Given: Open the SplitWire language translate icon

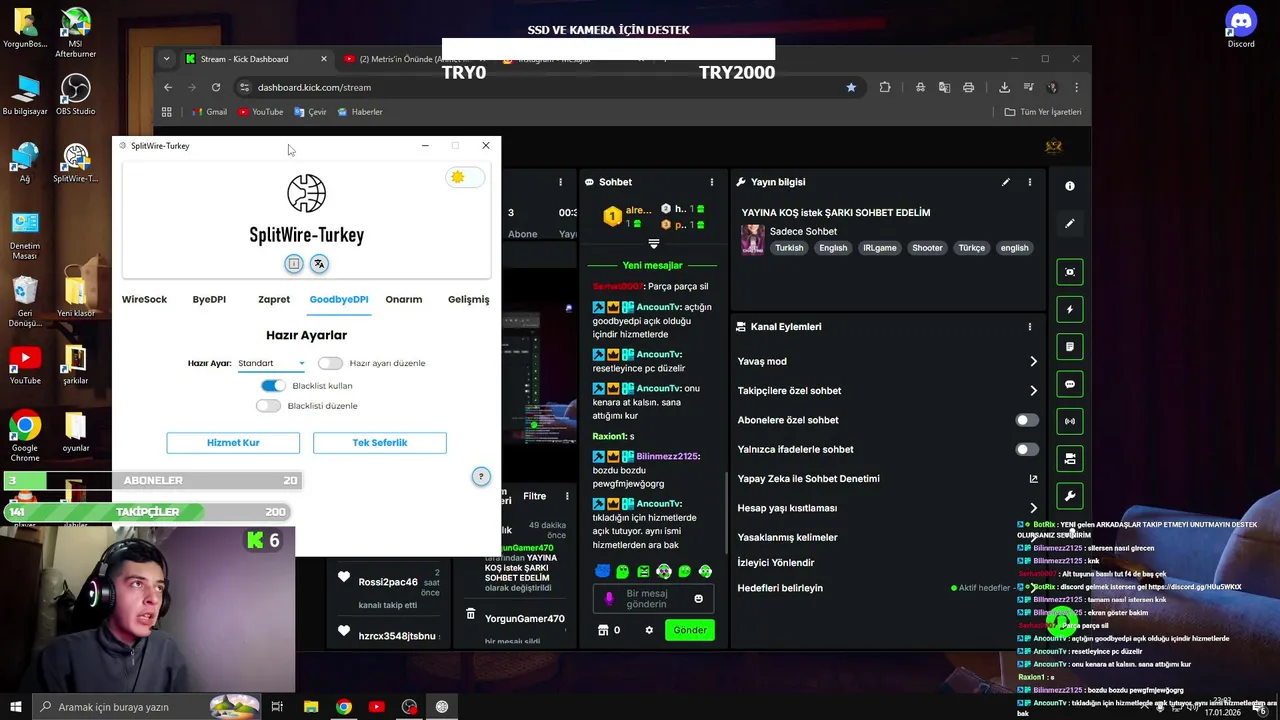Looking at the screenshot, I should point(319,264).
